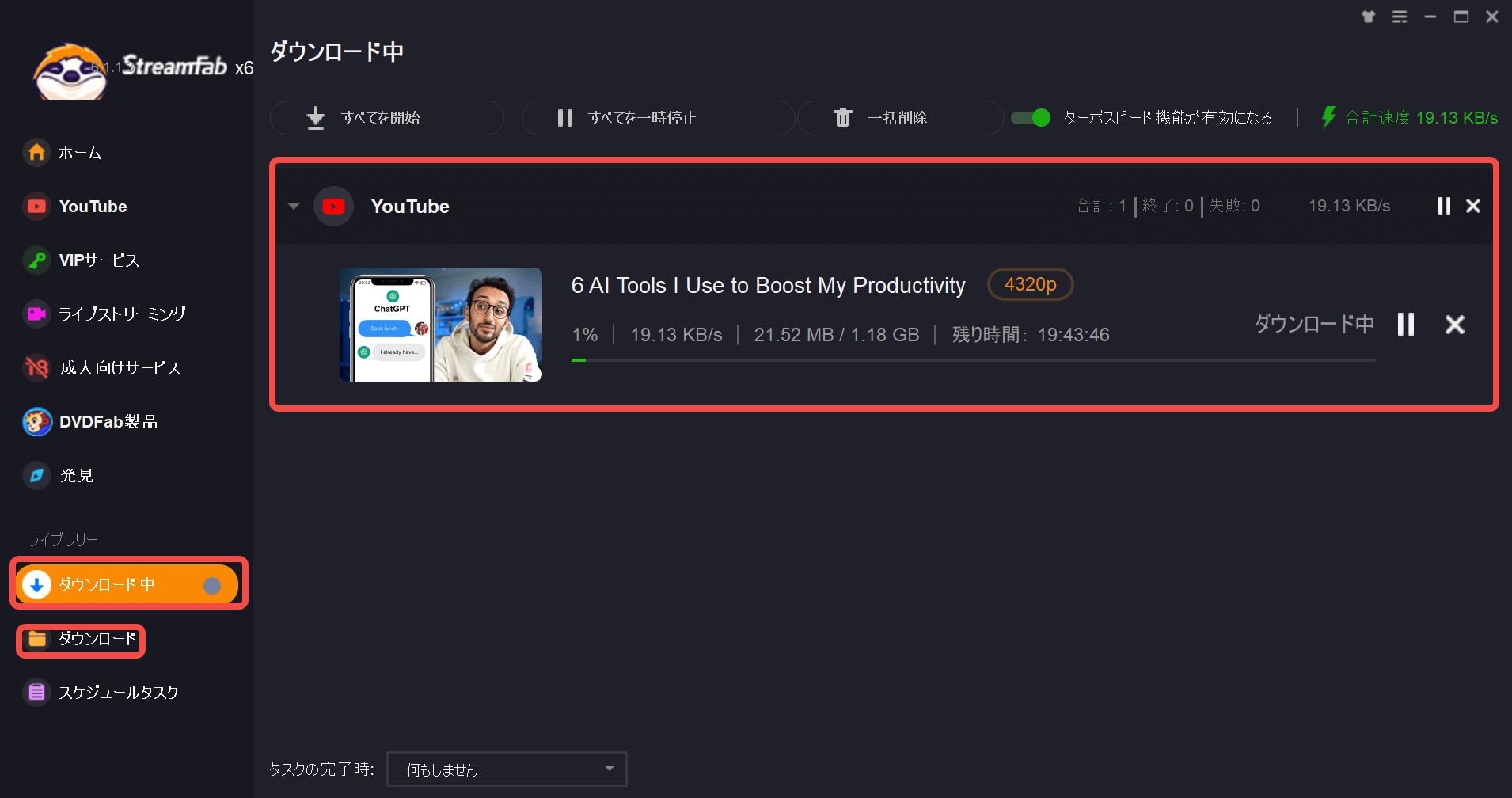This screenshot has width=1512, height=798.
Task: Click the 21.52 MB / 1.18 GB size text
Action: [836, 335]
